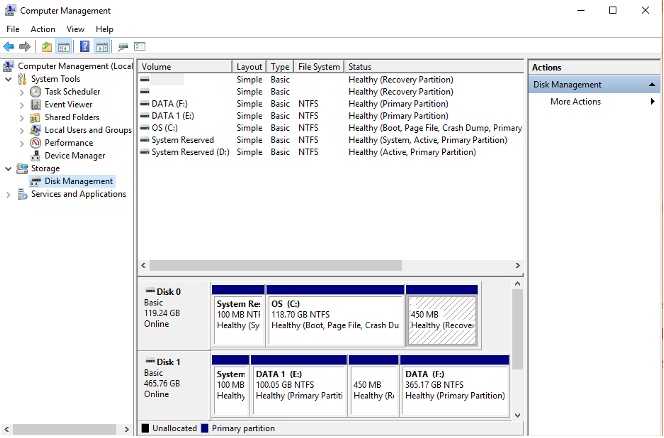Screen dimensions: 664x438
Task: Select the DATA (F:) partition block on Disk 1
Action: [x=455, y=391]
